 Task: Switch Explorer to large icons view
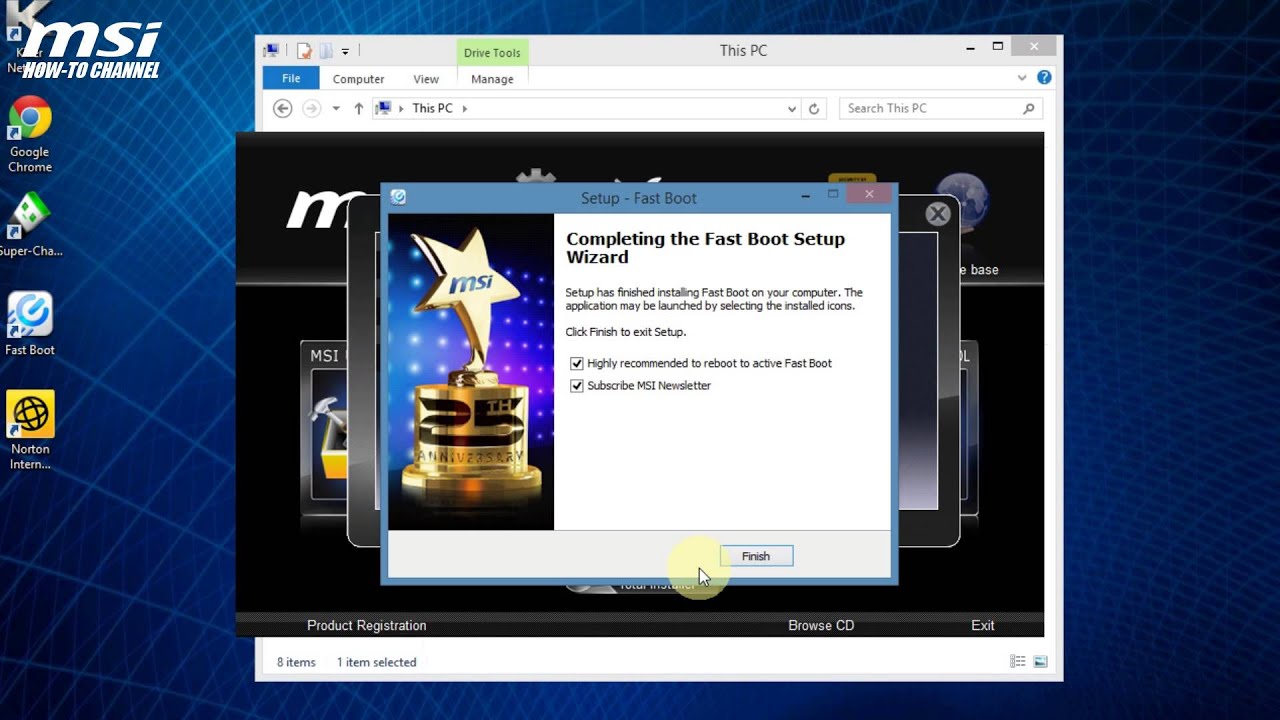(x=1040, y=662)
